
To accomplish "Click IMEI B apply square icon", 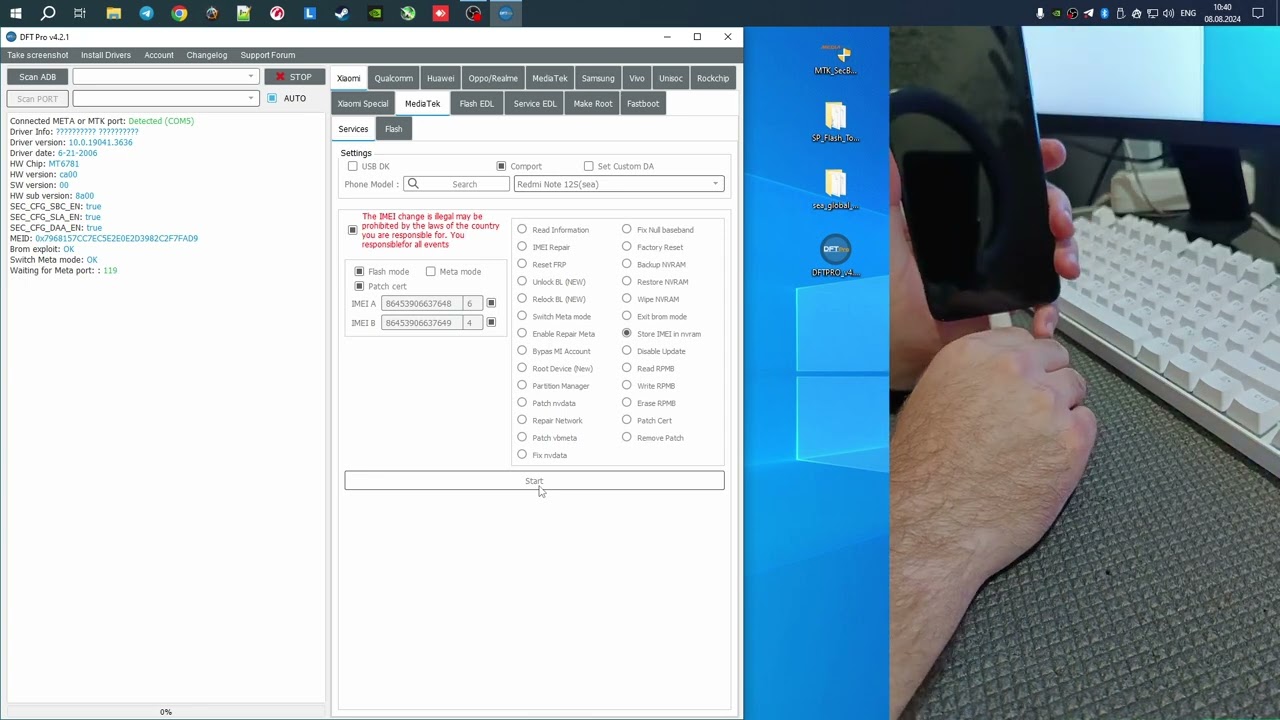I will [491, 323].
